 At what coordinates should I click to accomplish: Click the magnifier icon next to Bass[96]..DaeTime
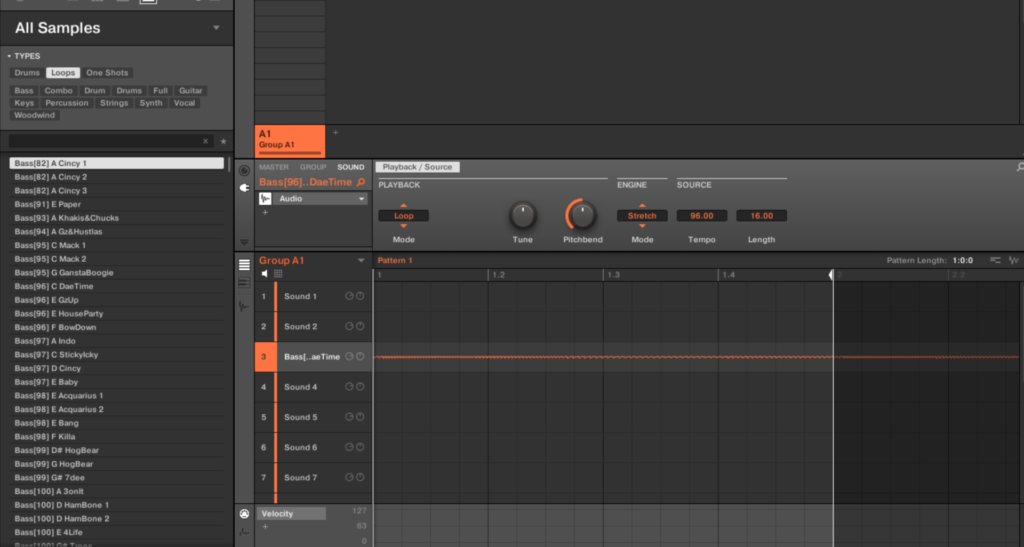[361, 183]
